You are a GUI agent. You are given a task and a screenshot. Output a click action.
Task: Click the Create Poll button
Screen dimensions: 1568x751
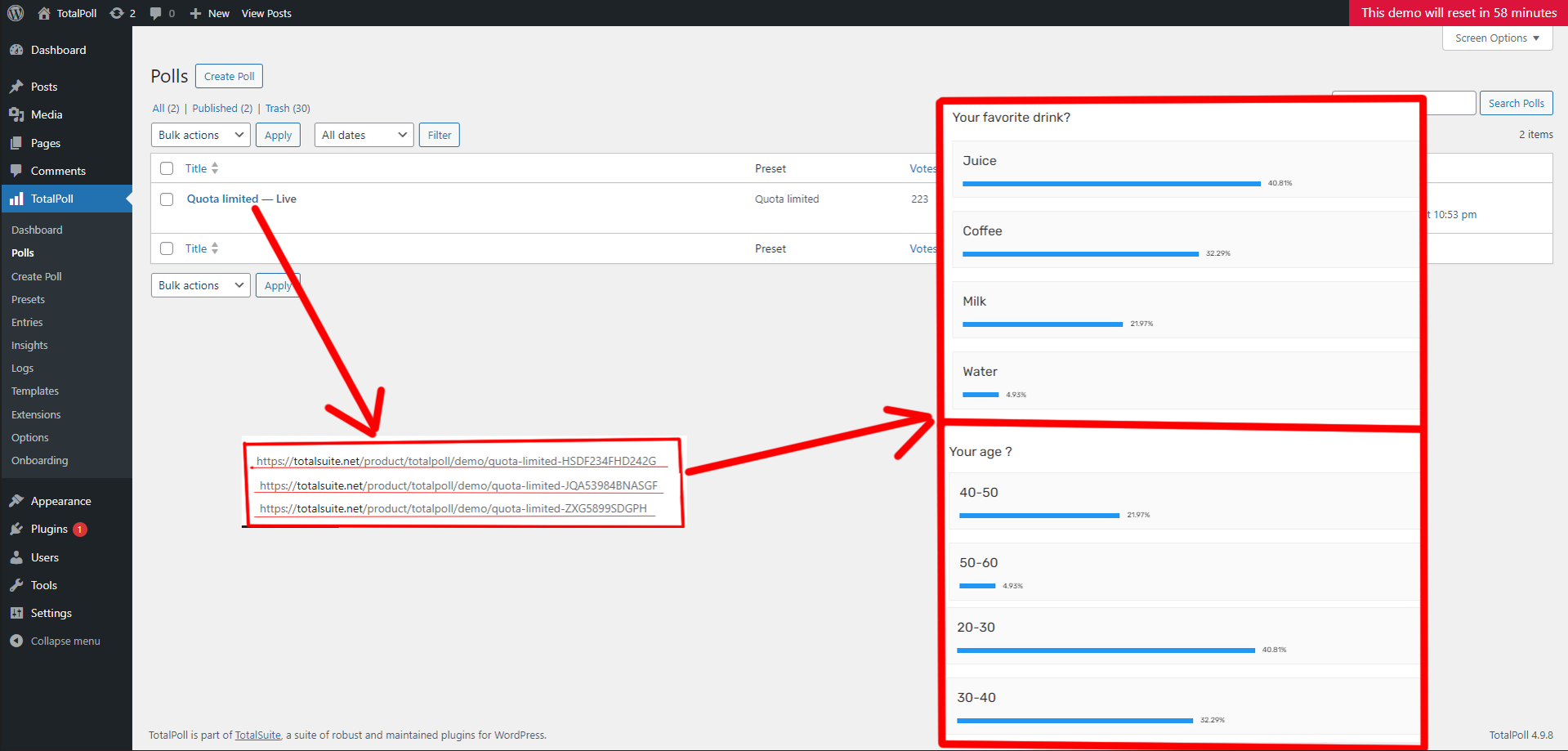[x=229, y=76]
